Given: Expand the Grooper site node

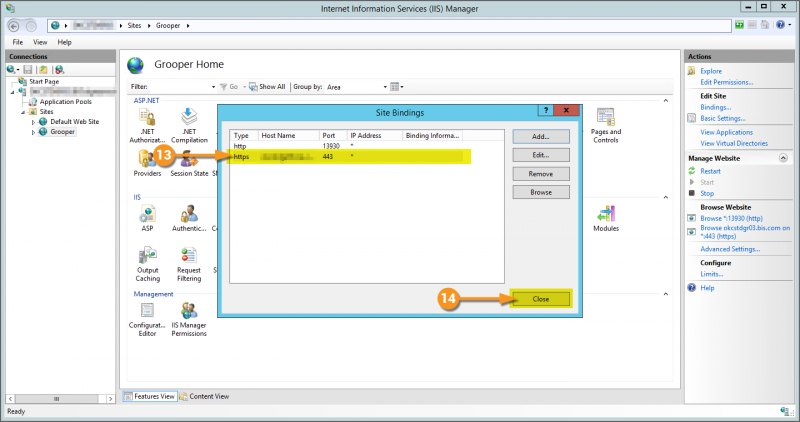Looking at the screenshot, I should tap(33, 132).
